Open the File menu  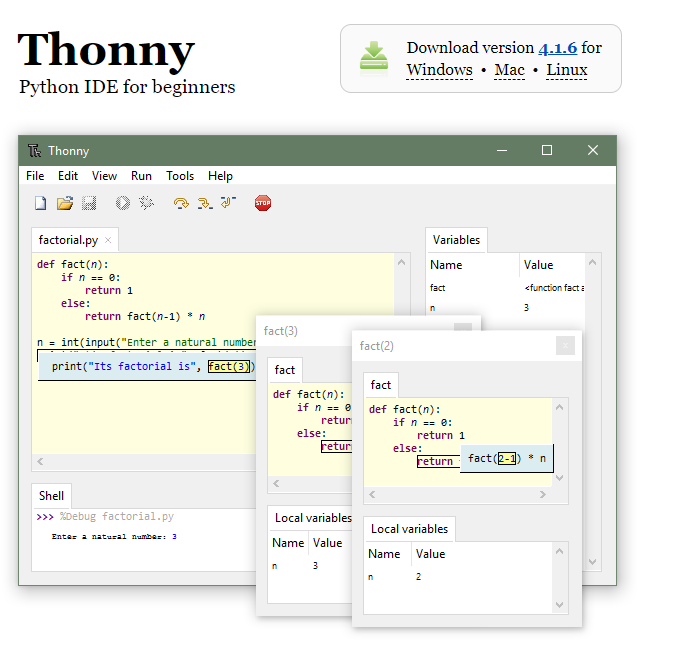[35, 176]
